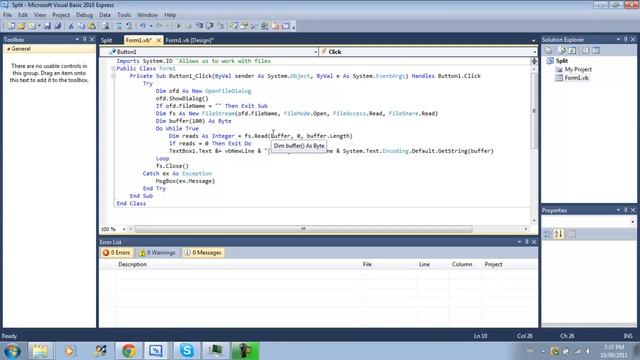Open Windows Start menu

tap(12, 351)
